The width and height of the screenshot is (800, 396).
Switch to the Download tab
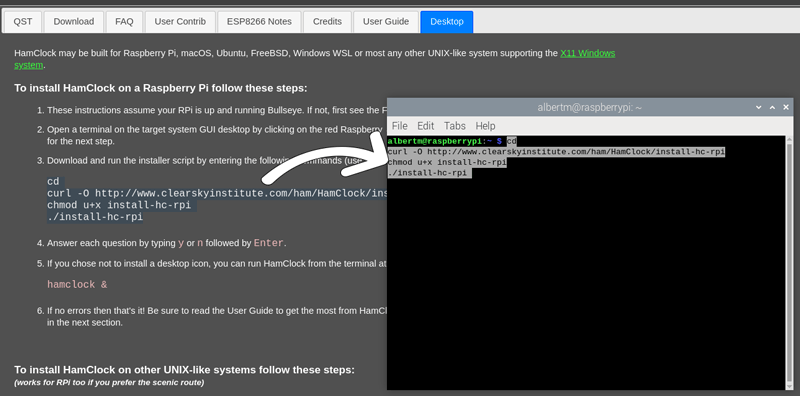click(x=74, y=21)
